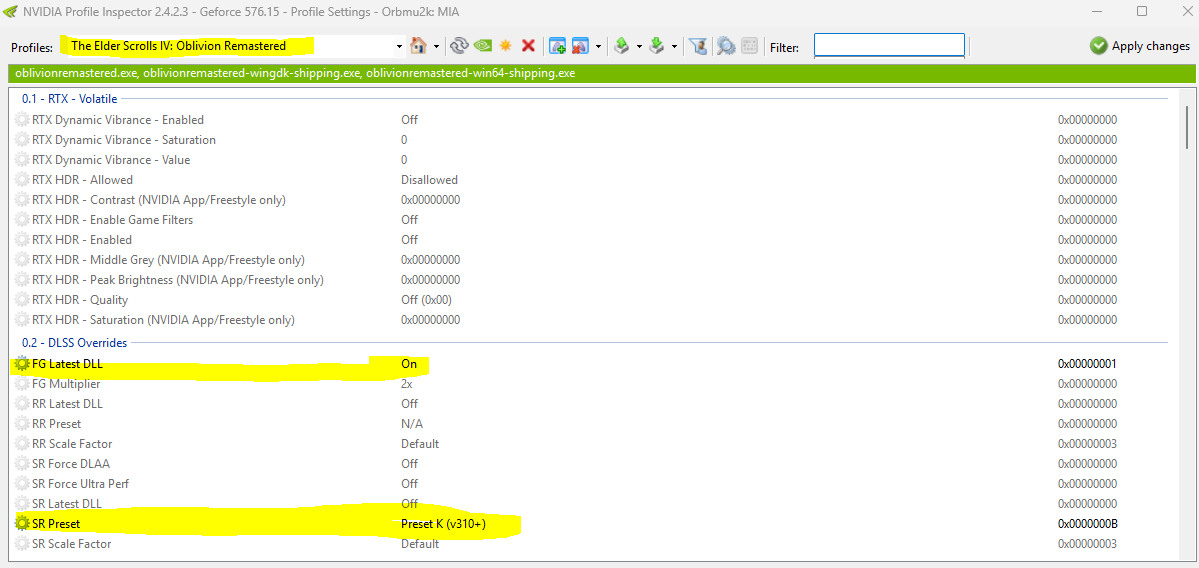Screen dimensions: 1199x568
Task: Click magnifier scan profiles icon
Action: 726,46
